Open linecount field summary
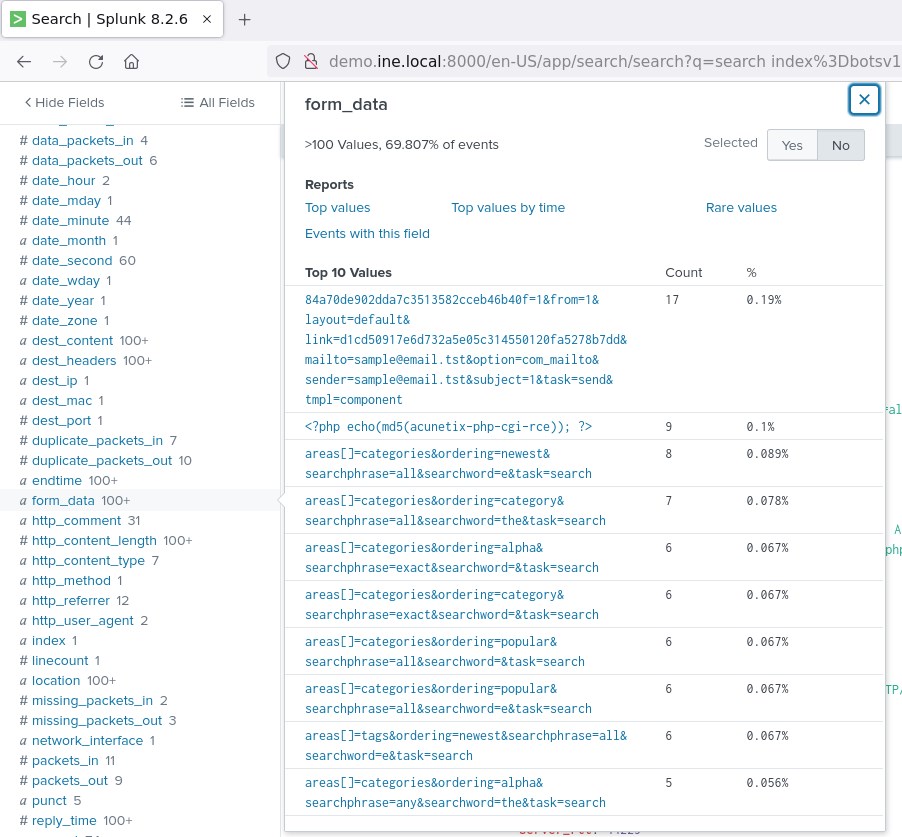 60,660
